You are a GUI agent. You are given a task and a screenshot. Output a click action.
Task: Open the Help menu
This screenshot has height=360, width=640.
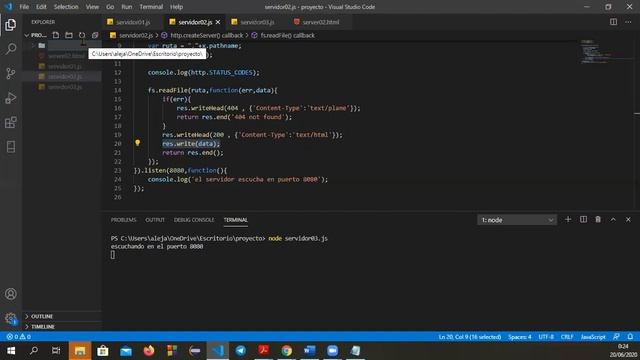[x=176, y=7]
